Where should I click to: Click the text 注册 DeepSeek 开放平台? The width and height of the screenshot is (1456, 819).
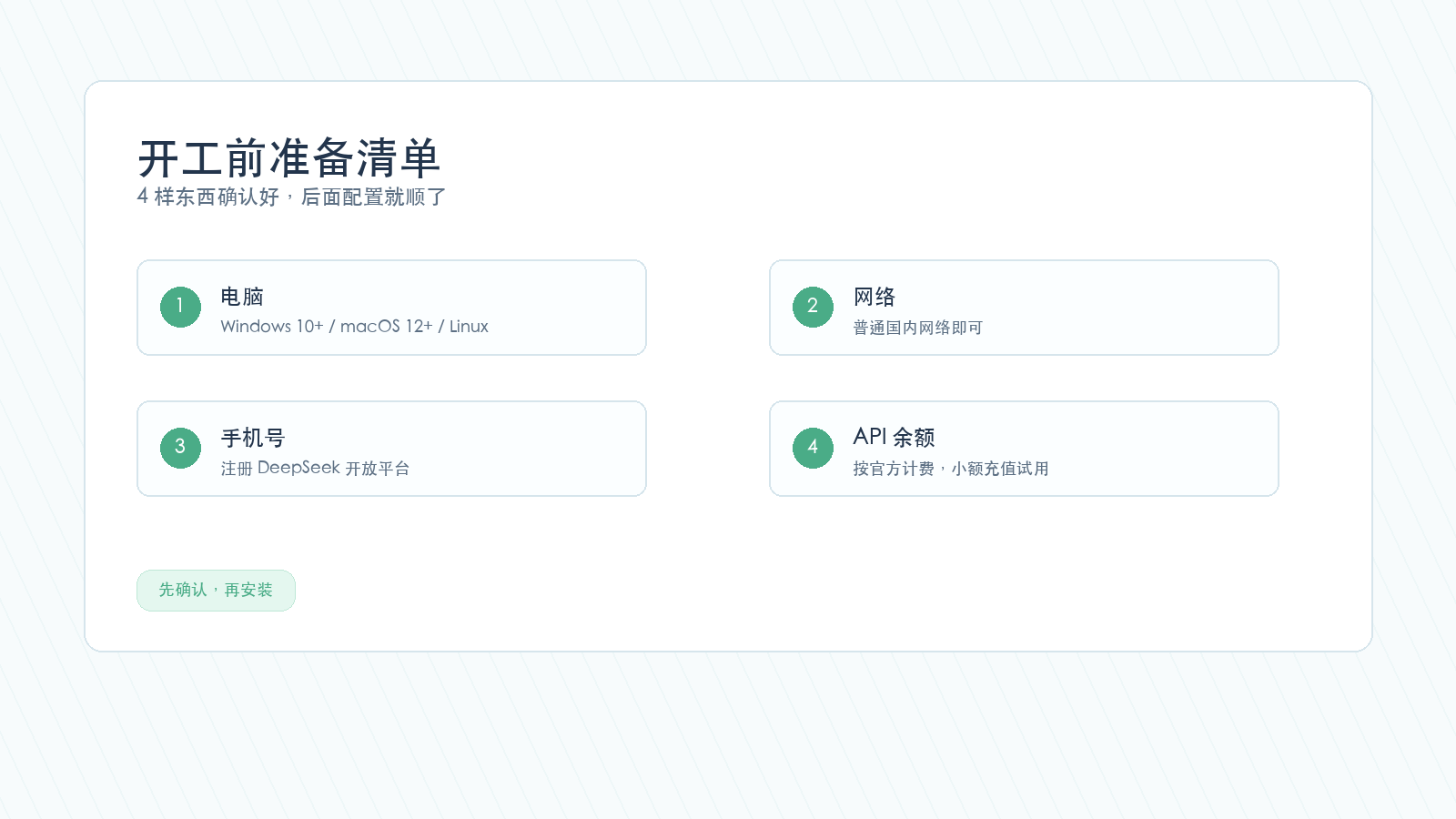click(315, 468)
